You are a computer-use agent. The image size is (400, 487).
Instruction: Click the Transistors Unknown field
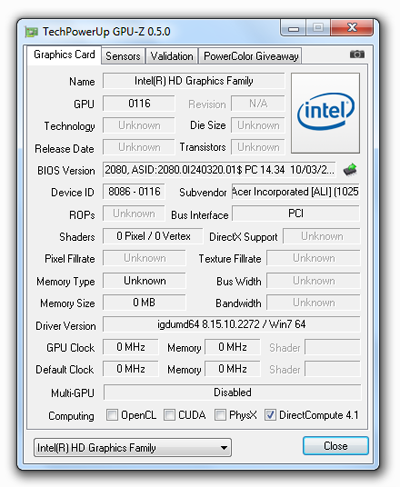coord(258,147)
